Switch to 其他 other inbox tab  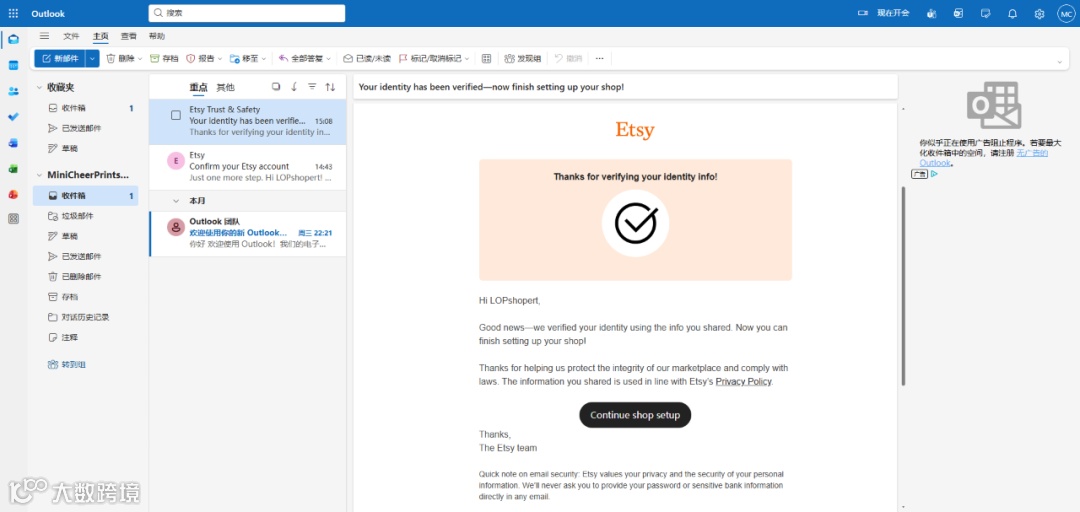coord(225,87)
